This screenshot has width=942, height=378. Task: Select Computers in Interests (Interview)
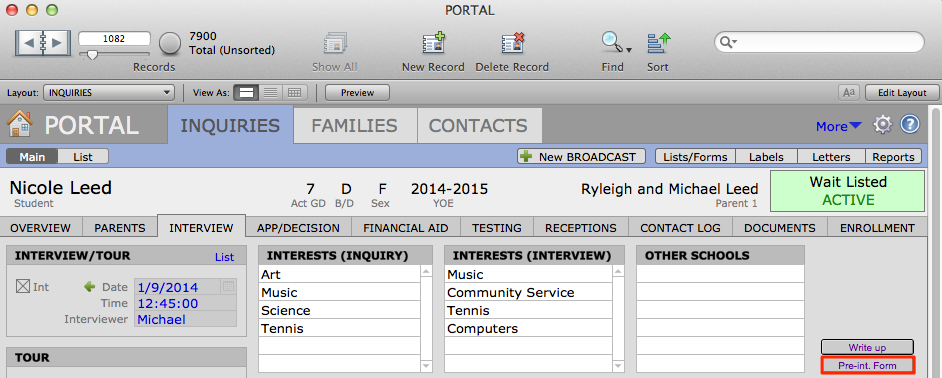[529, 329]
